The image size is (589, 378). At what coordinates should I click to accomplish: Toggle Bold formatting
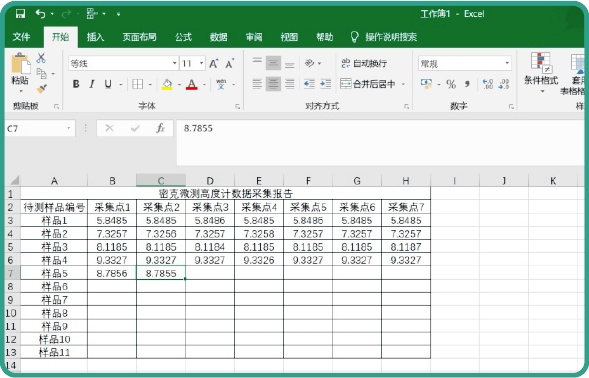point(76,84)
